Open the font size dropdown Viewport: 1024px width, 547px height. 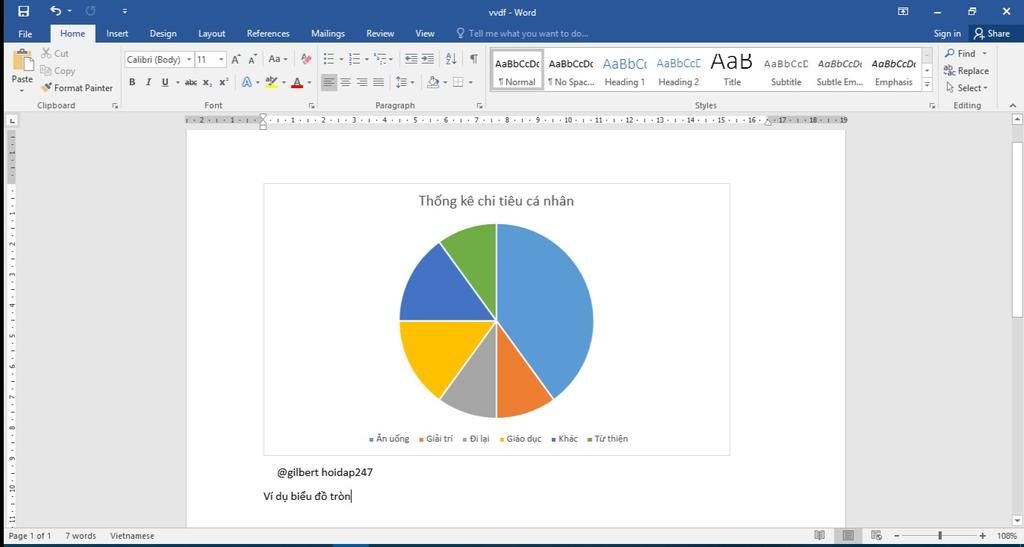pos(221,60)
